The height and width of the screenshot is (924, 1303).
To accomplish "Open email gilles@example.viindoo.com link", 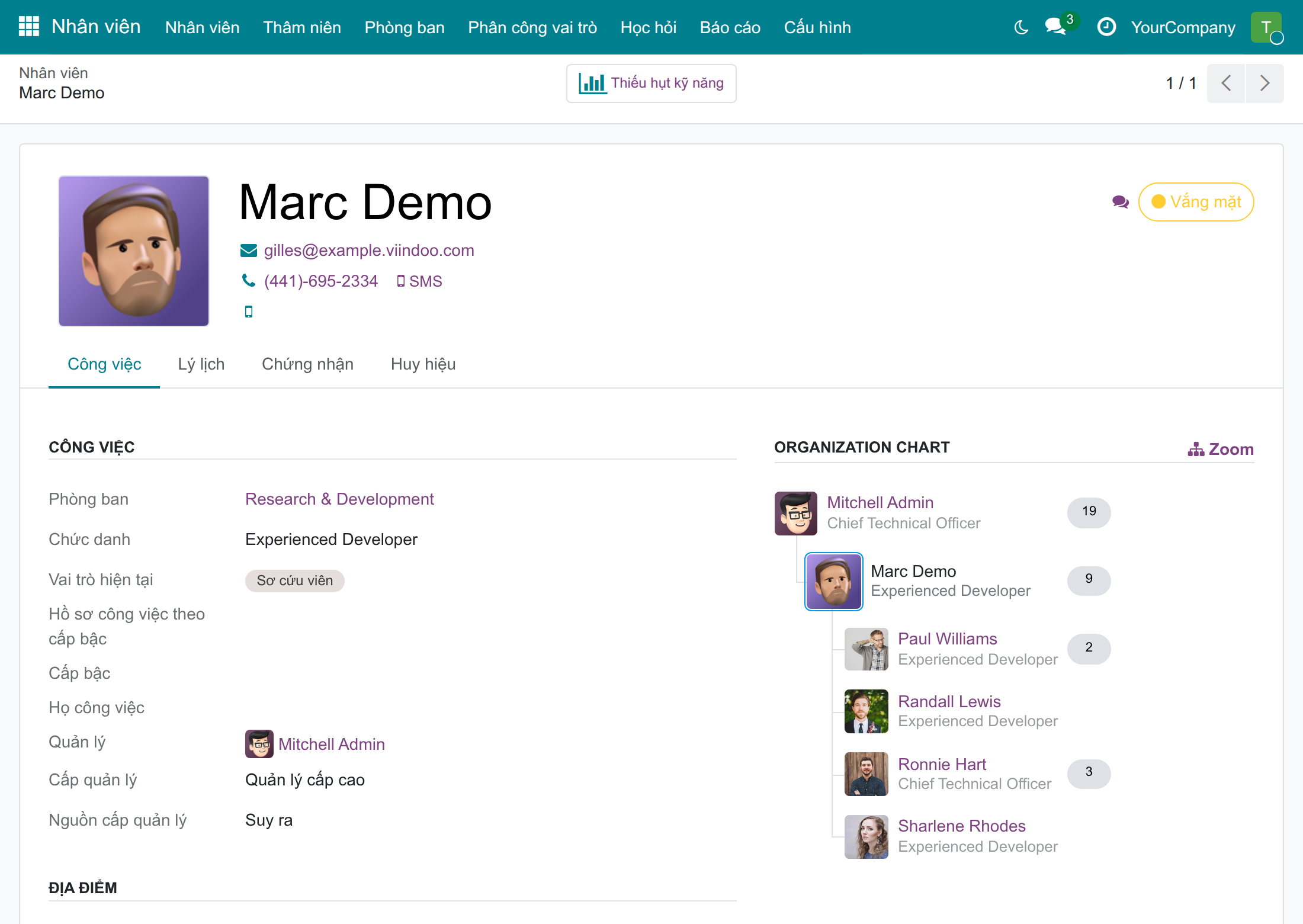I will click(369, 251).
